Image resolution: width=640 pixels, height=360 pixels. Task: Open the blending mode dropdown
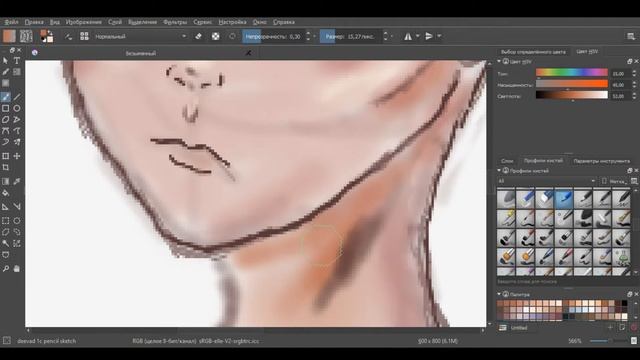[x=140, y=36]
